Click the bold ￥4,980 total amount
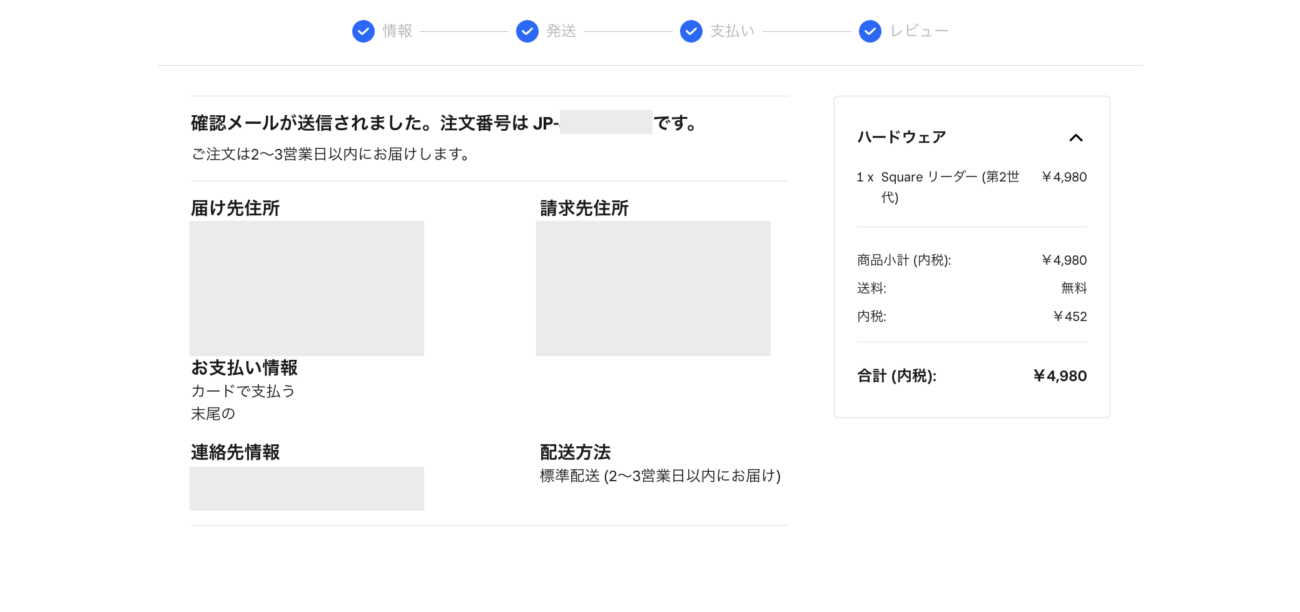 coord(1059,376)
